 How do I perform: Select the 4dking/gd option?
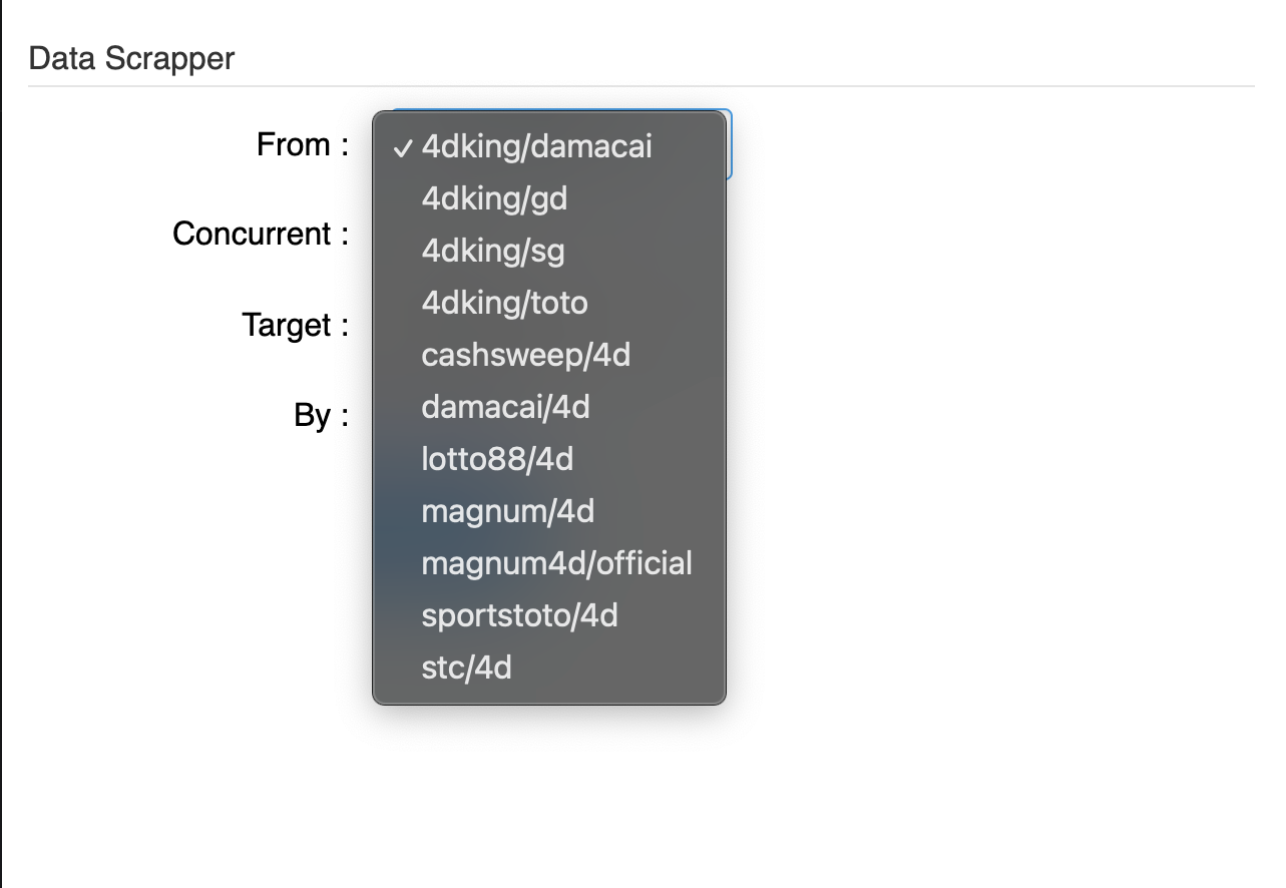(x=549, y=199)
